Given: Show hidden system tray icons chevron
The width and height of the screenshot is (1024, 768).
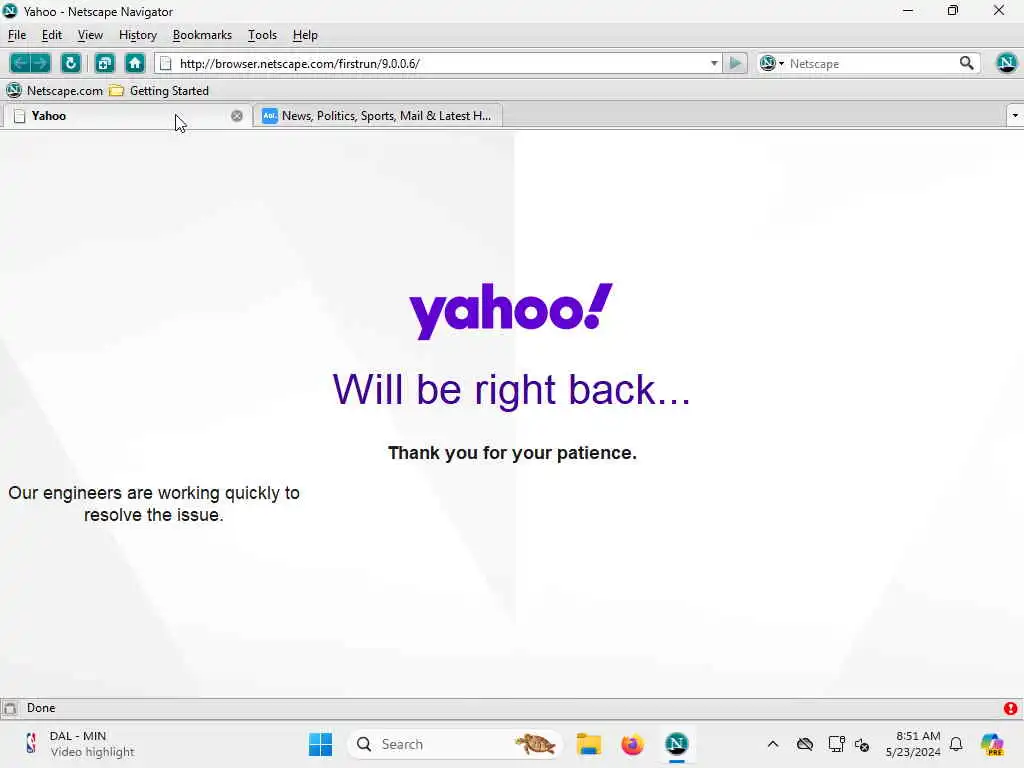Looking at the screenshot, I should [x=773, y=744].
